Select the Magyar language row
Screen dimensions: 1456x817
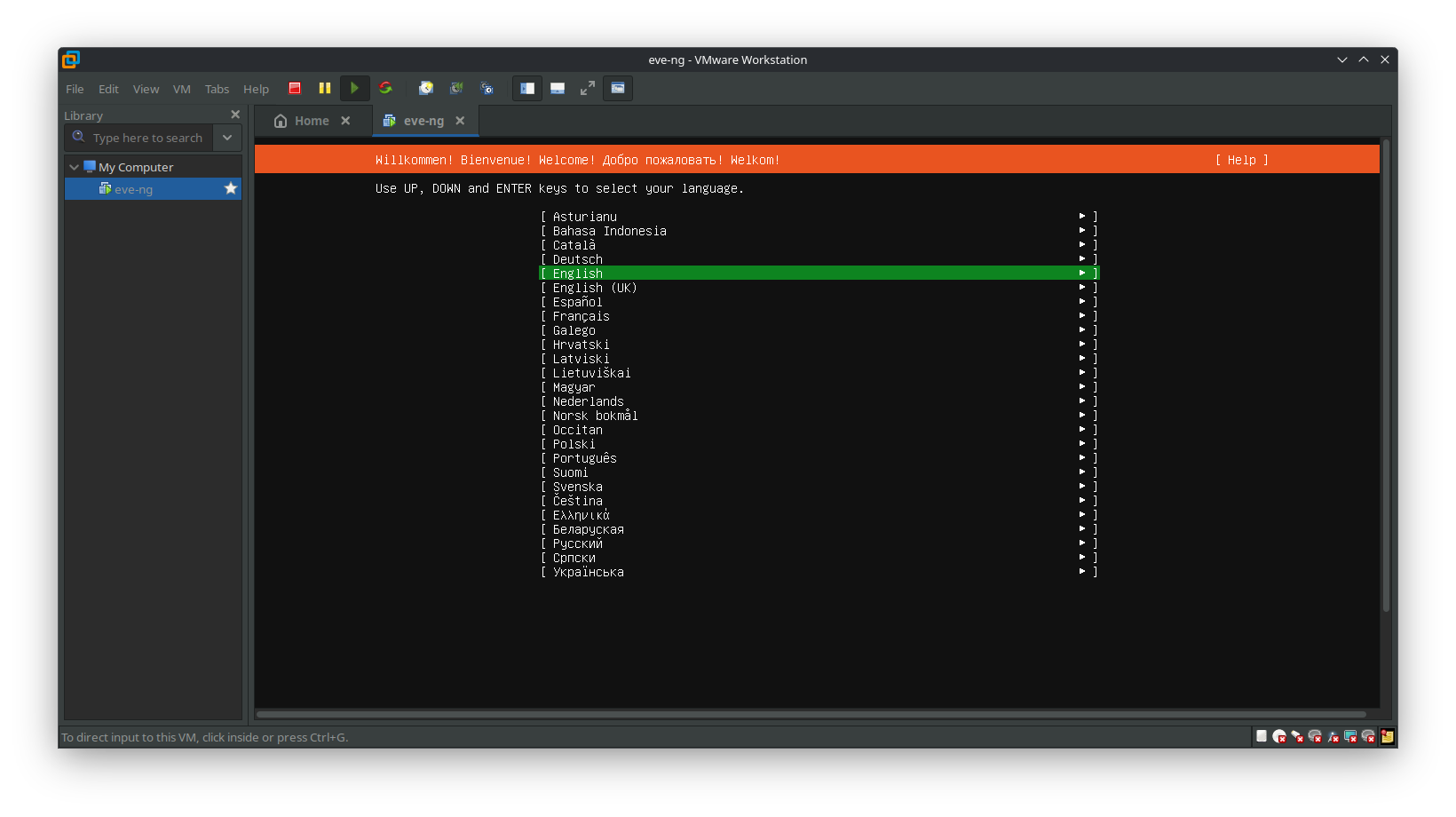(x=819, y=387)
